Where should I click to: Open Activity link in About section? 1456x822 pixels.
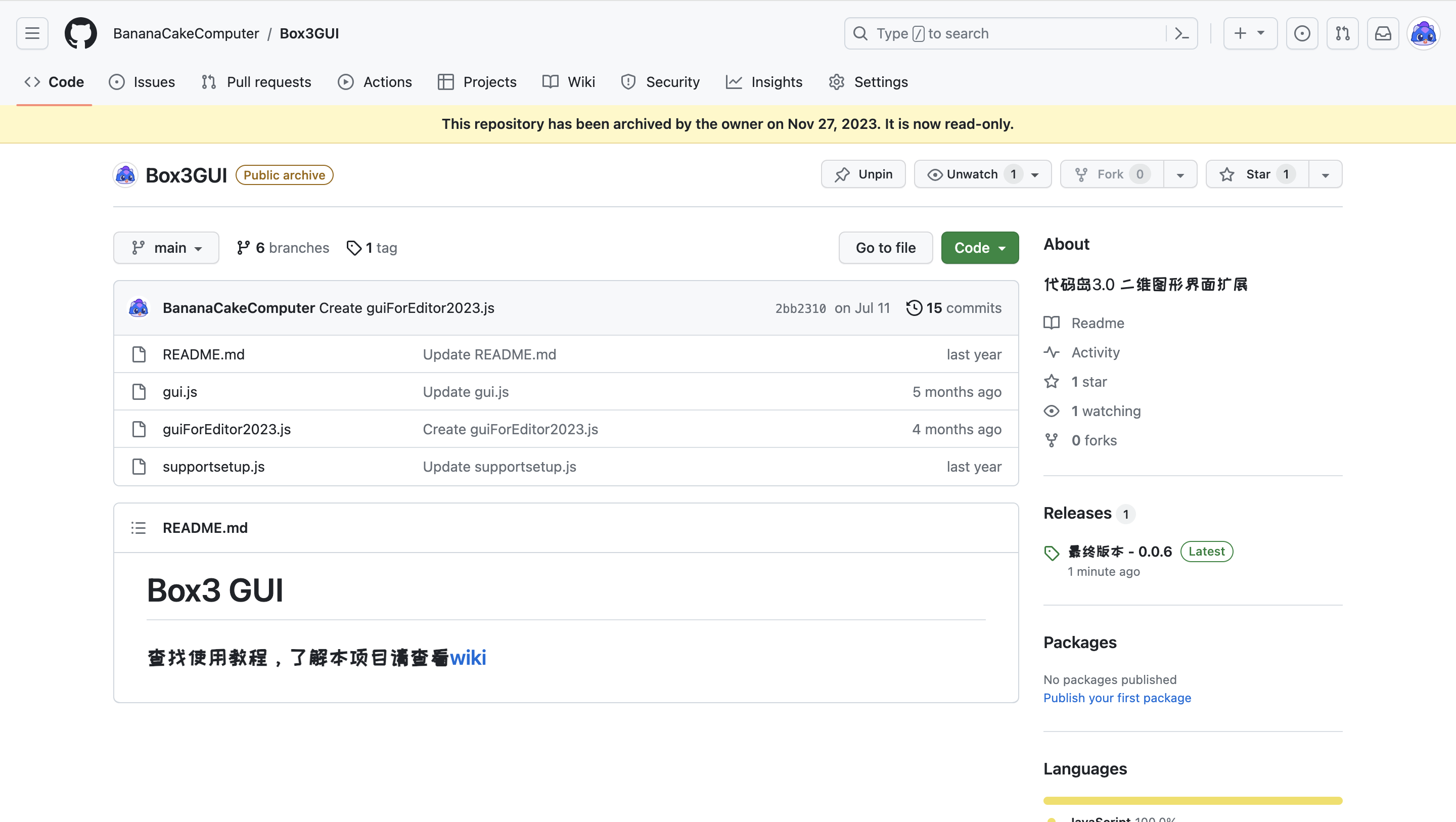1082,352
